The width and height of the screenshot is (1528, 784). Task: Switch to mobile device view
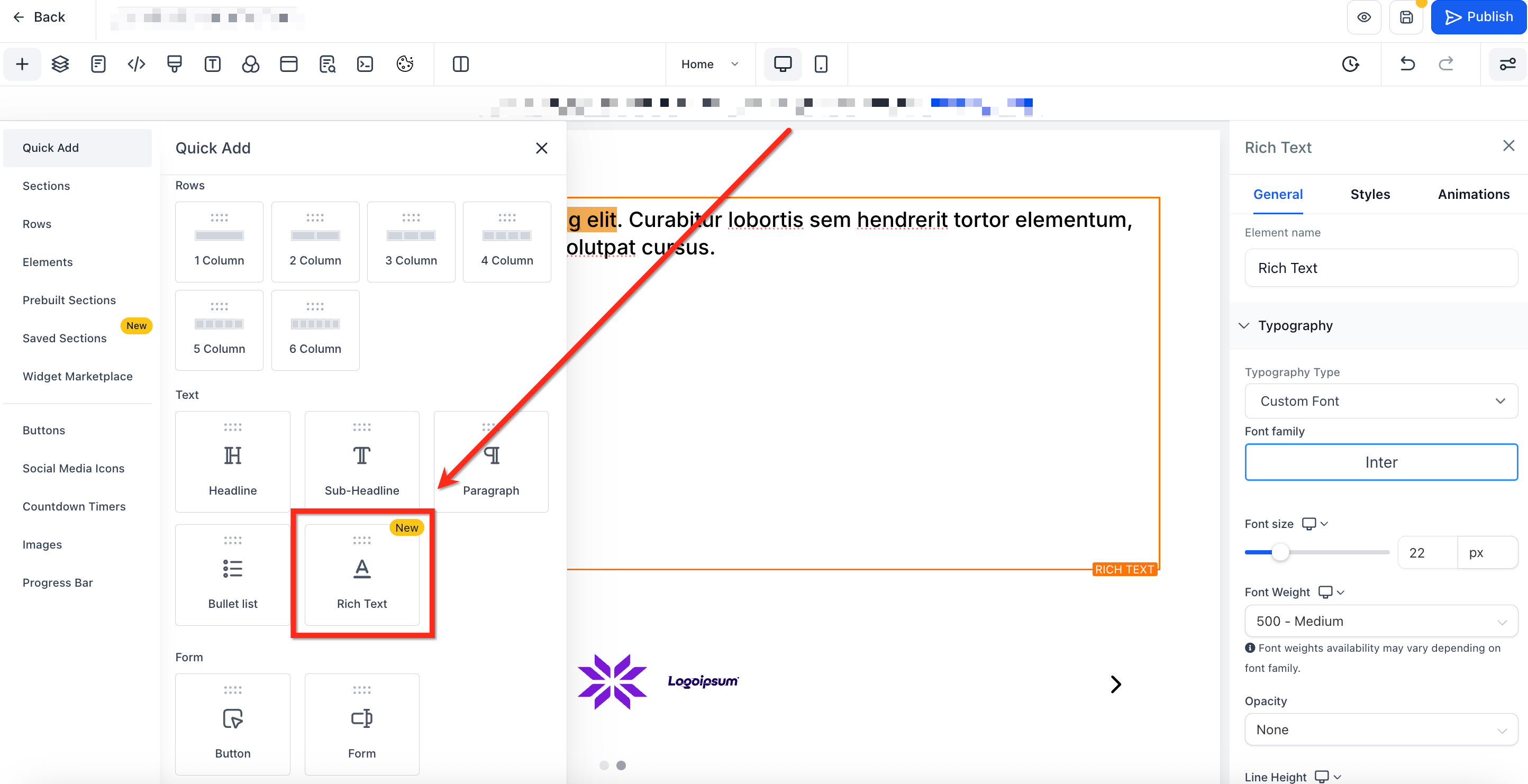pyautogui.click(x=821, y=64)
